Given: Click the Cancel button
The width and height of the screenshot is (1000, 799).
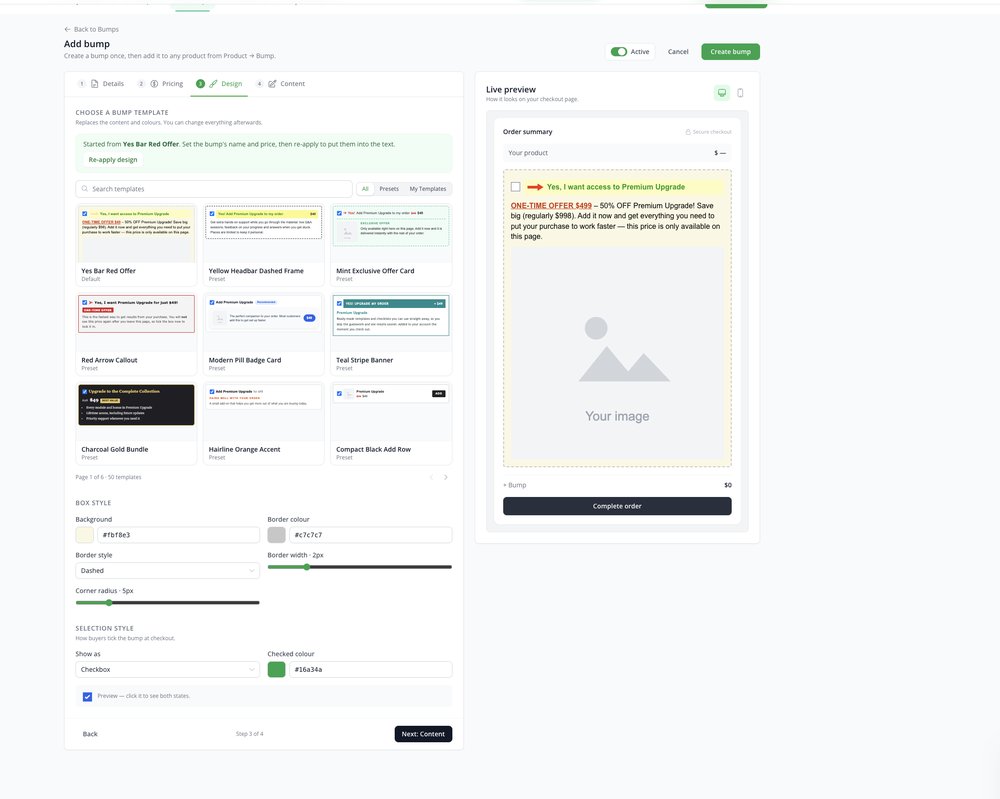Looking at the screenshot, I should [678, 52].
